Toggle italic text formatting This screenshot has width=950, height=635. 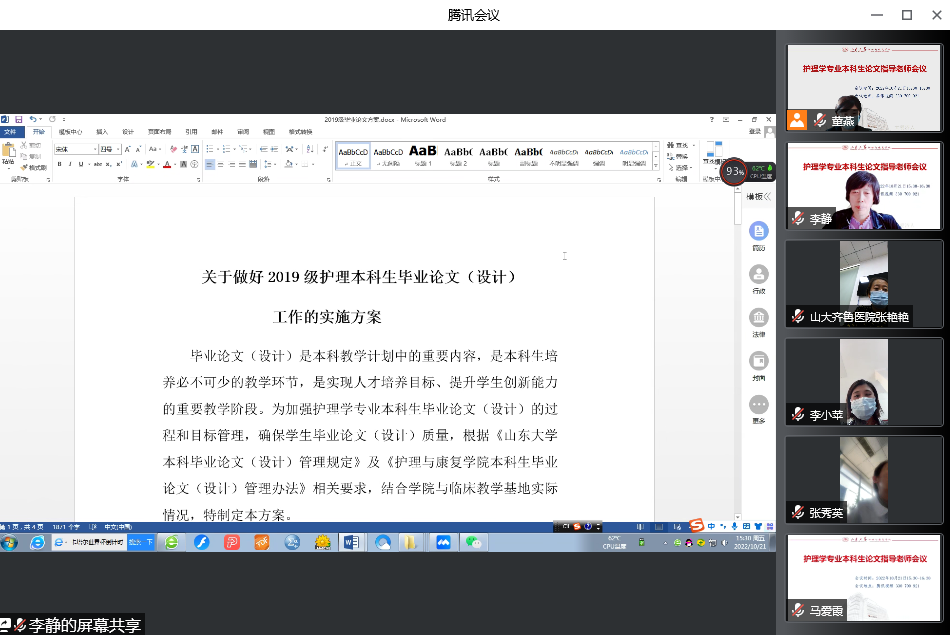click(x=72, y=164)
